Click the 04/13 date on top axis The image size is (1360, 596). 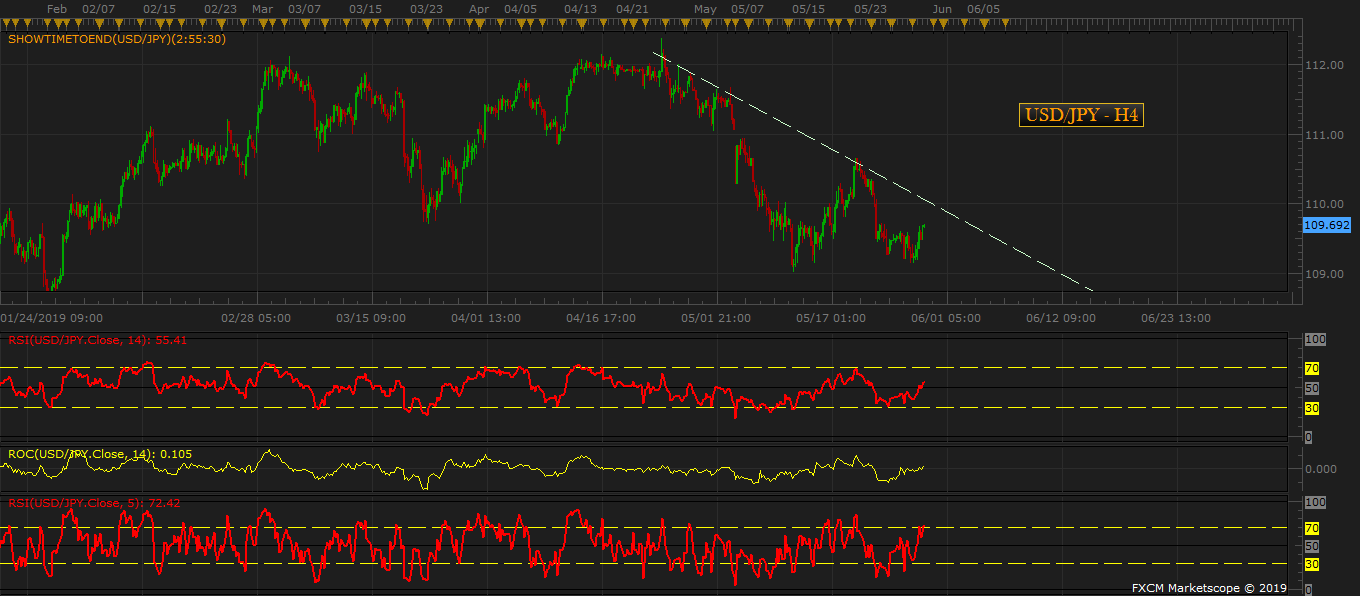point(580,8)
